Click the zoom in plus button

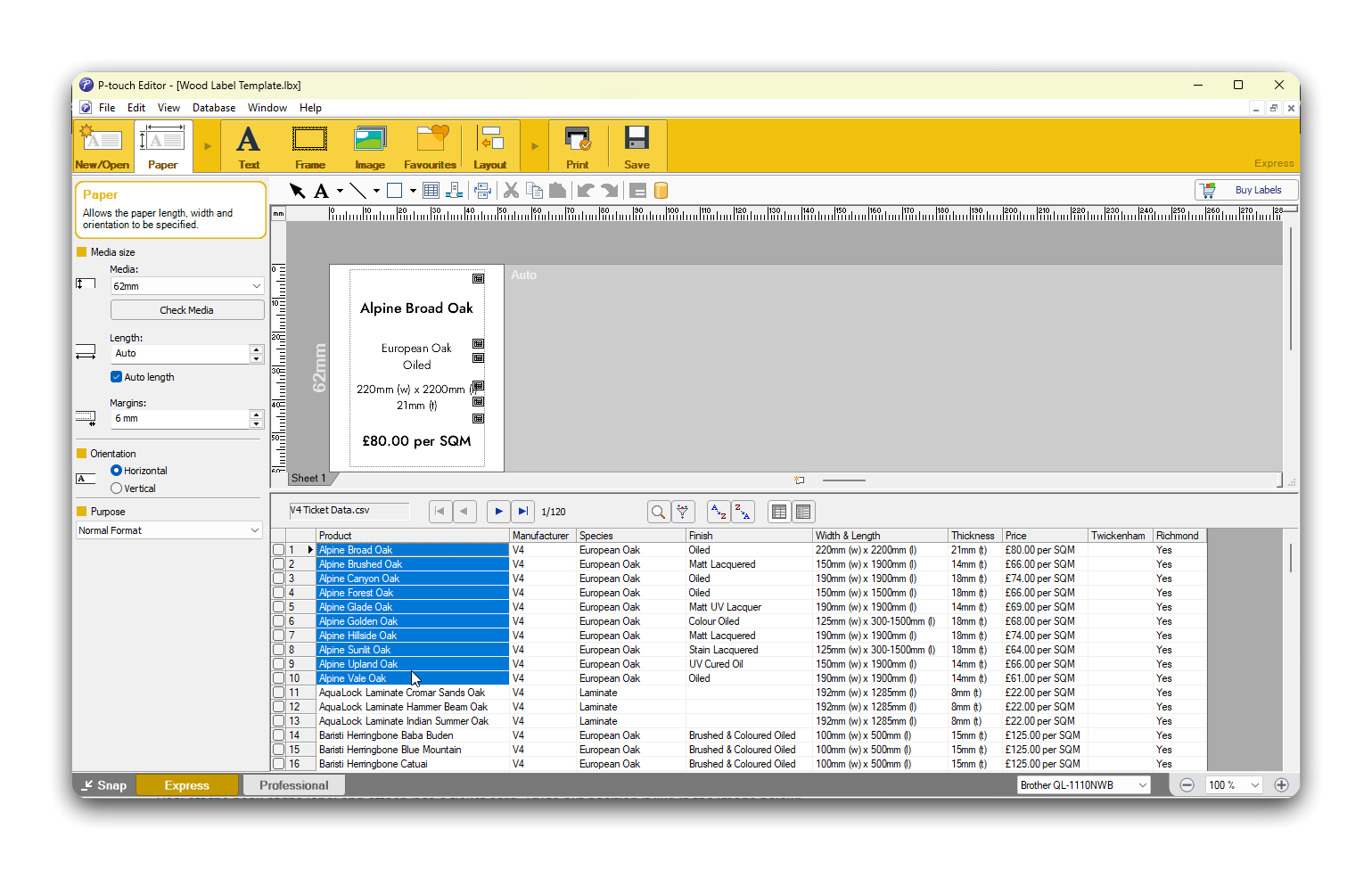[1281, 785]
